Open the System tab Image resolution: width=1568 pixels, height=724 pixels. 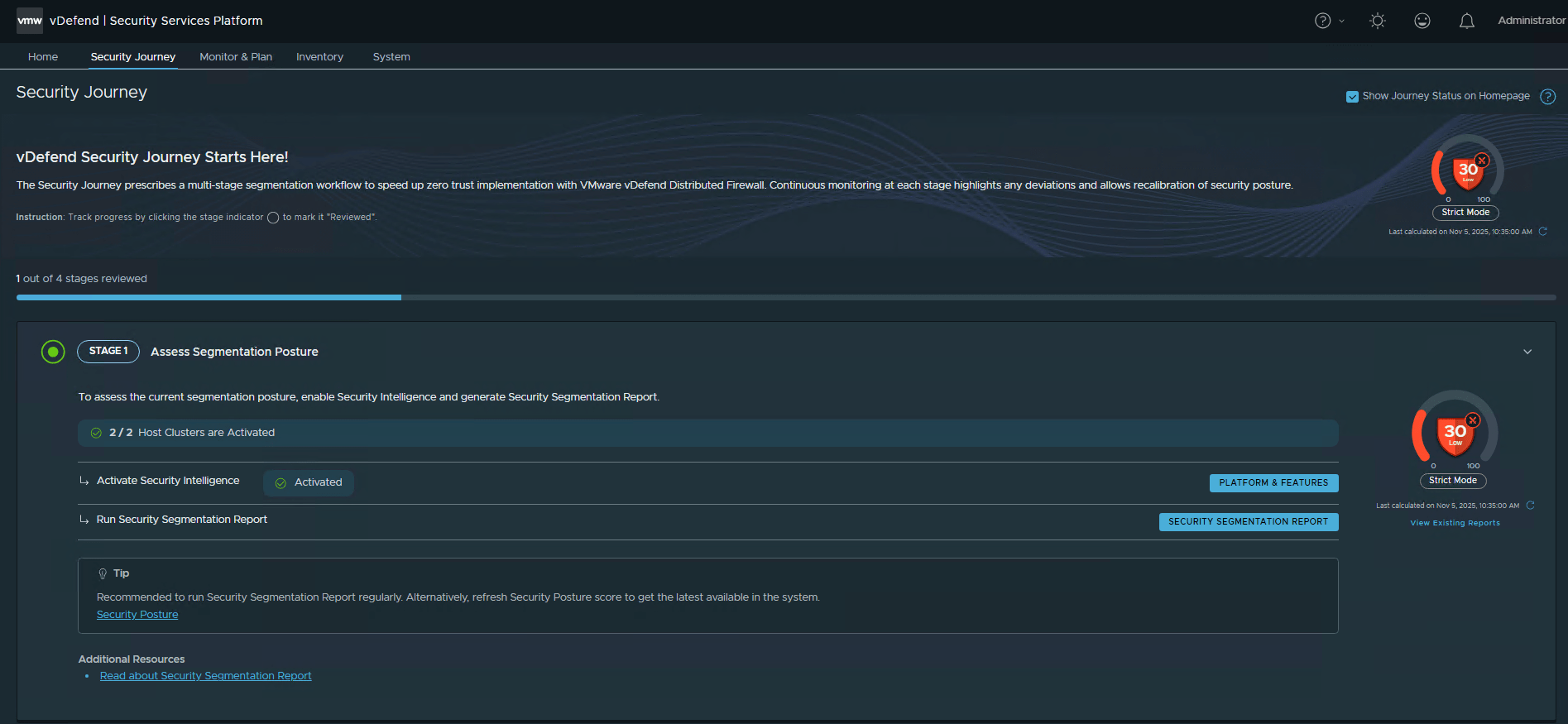click(x=391, y=56)
